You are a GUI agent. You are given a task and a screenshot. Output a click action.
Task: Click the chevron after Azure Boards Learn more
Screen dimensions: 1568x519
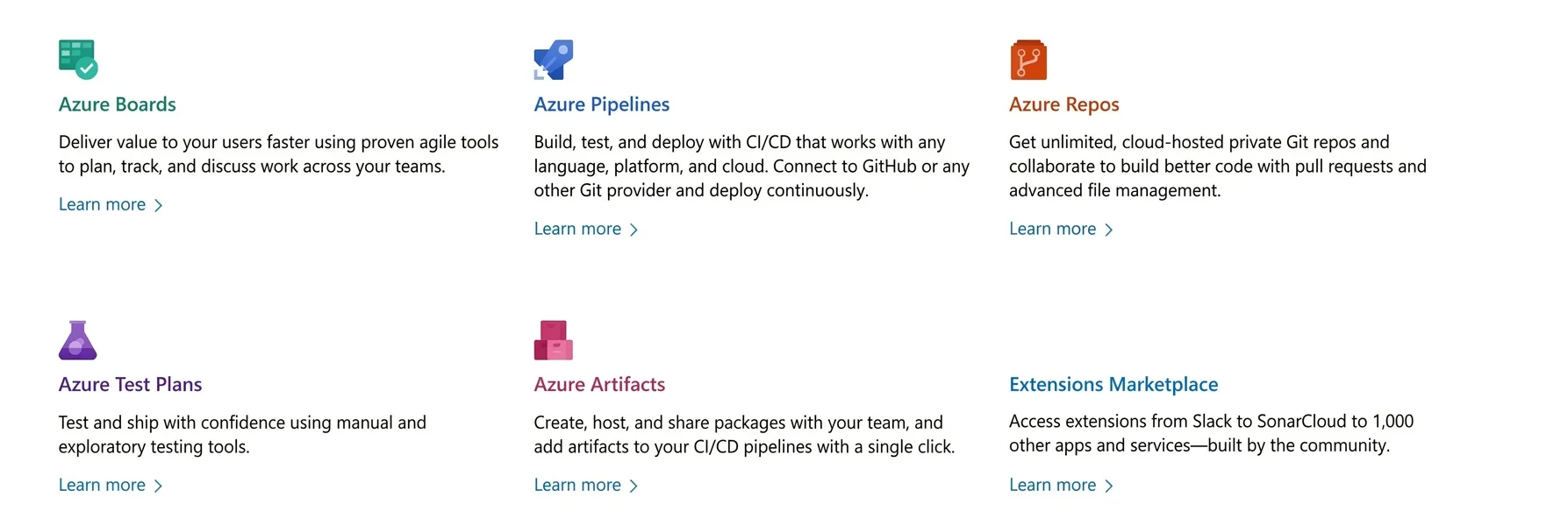(x=159, y=205)
